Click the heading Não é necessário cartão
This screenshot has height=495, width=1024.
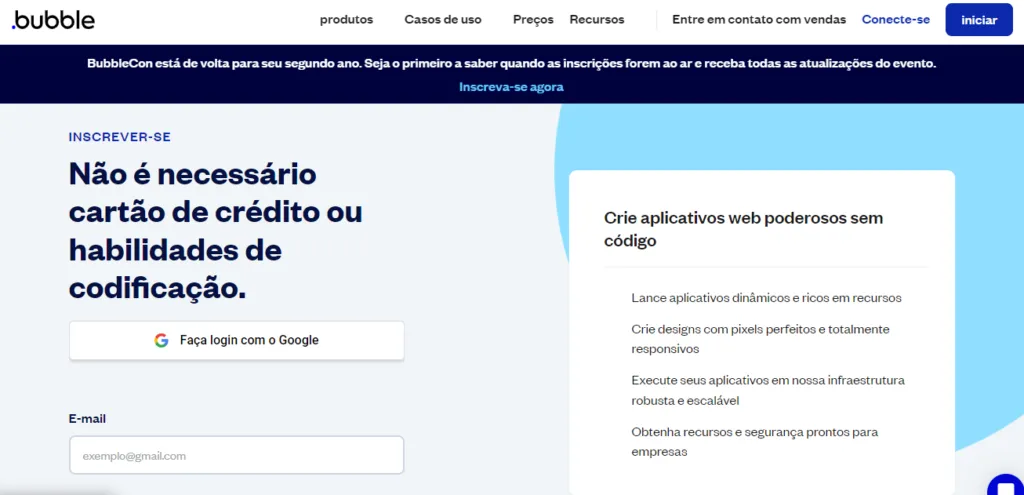click(x=216, y=231)
